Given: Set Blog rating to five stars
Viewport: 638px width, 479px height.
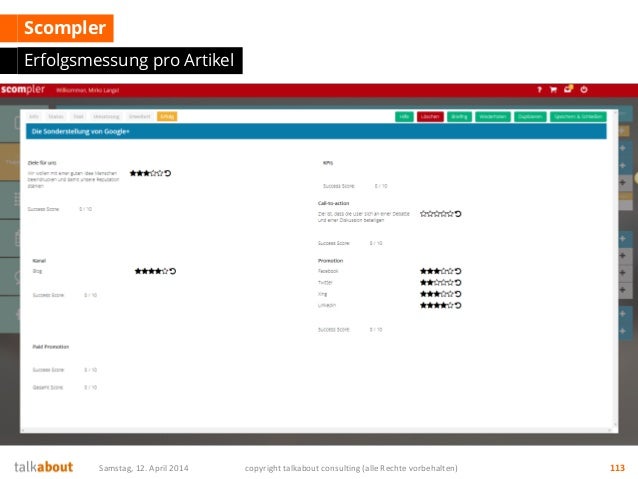Looking at the screenshot, I should [x=165, y=271].
